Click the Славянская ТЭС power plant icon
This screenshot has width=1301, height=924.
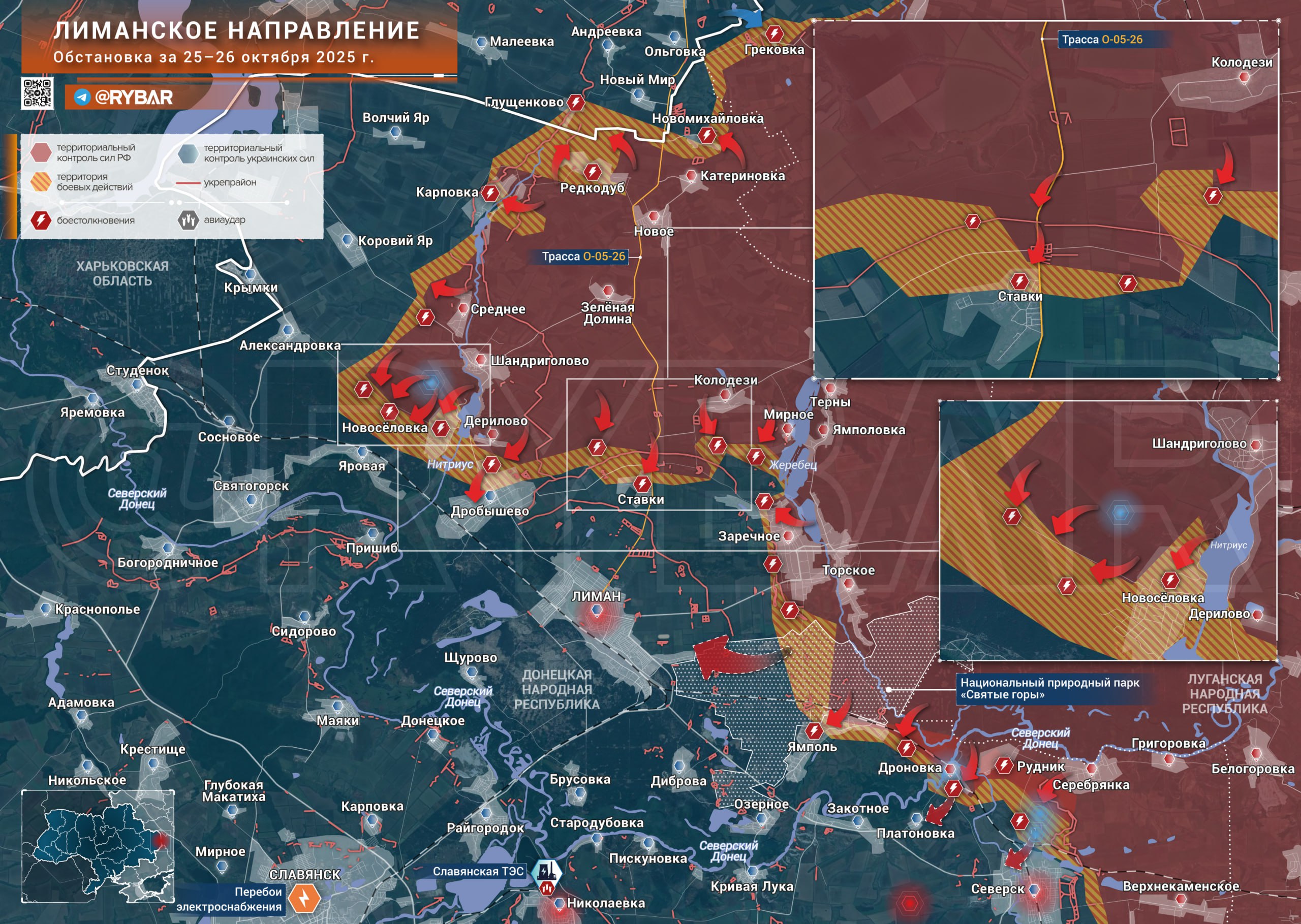click(x=546, y=871)
